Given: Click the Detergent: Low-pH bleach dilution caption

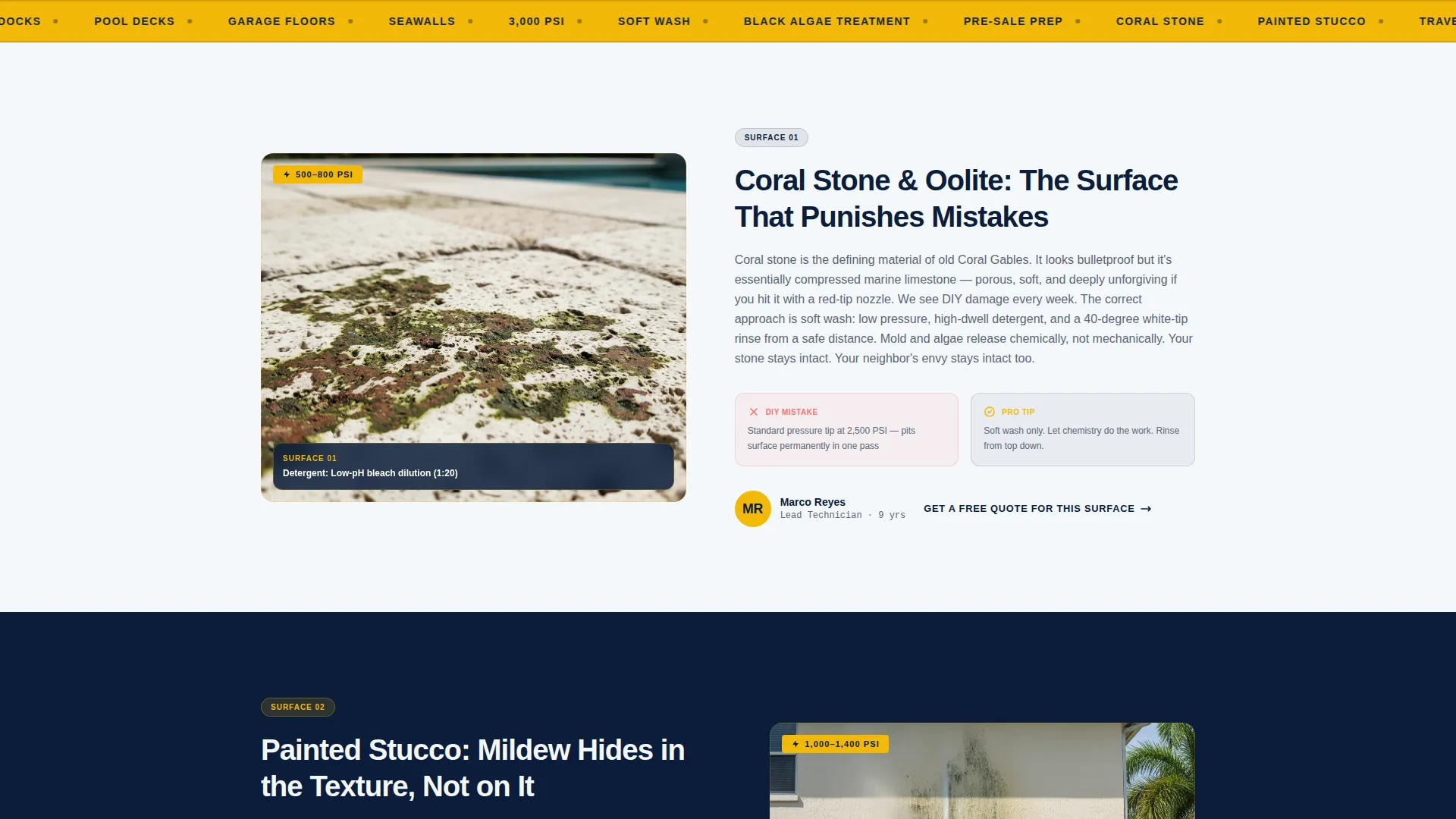Looking at the screenshot, I should (370, 473).
